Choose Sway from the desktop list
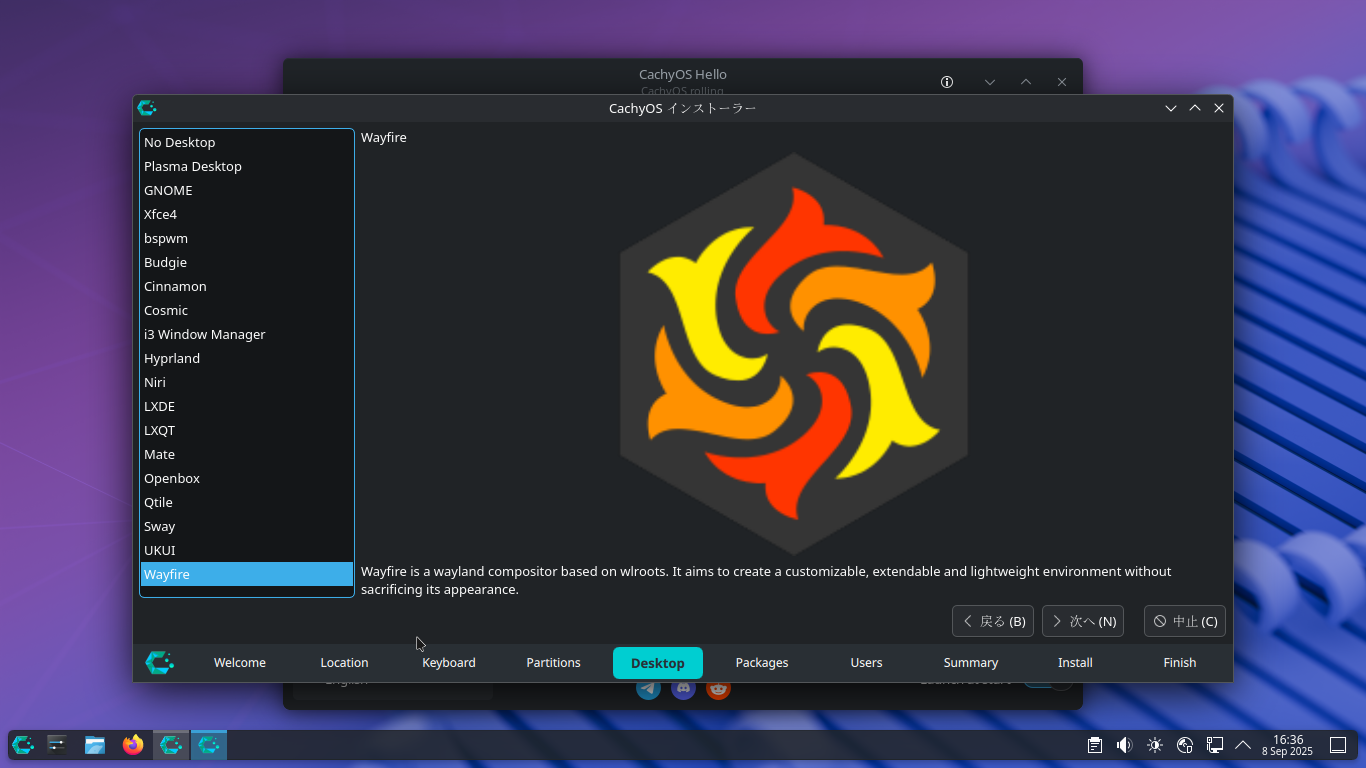Screen dimensions: 1366x768 click(x=247, y=526)
